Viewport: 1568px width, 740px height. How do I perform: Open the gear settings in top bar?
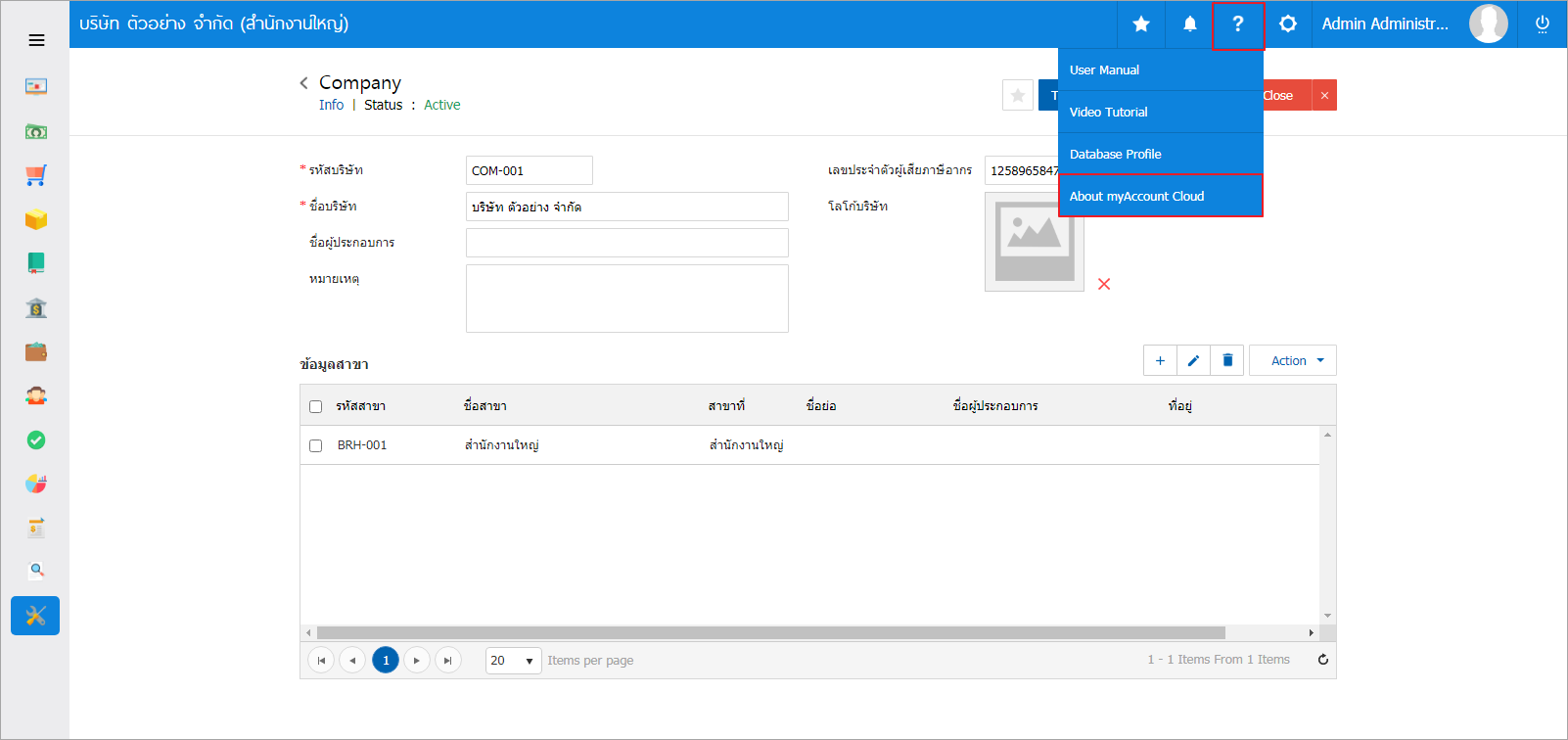(1288, 23)
